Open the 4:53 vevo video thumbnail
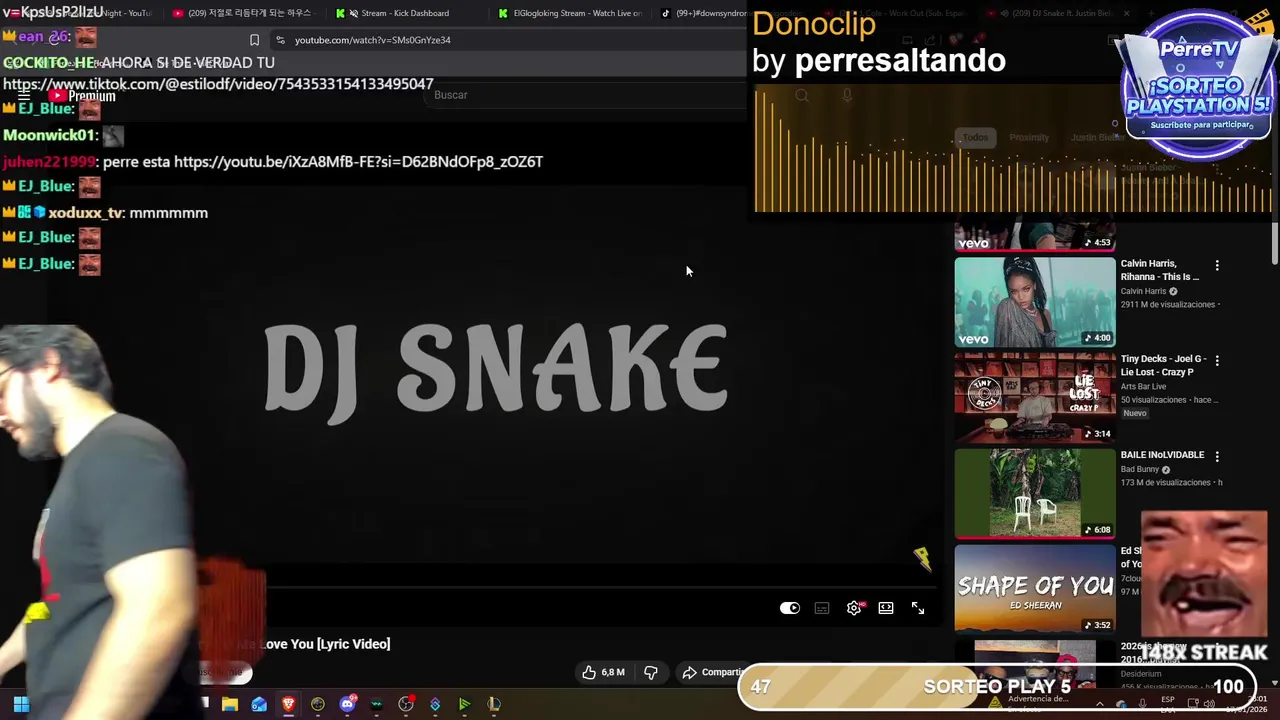This screenshot has width=1280, height=720. pos(1035,236)
